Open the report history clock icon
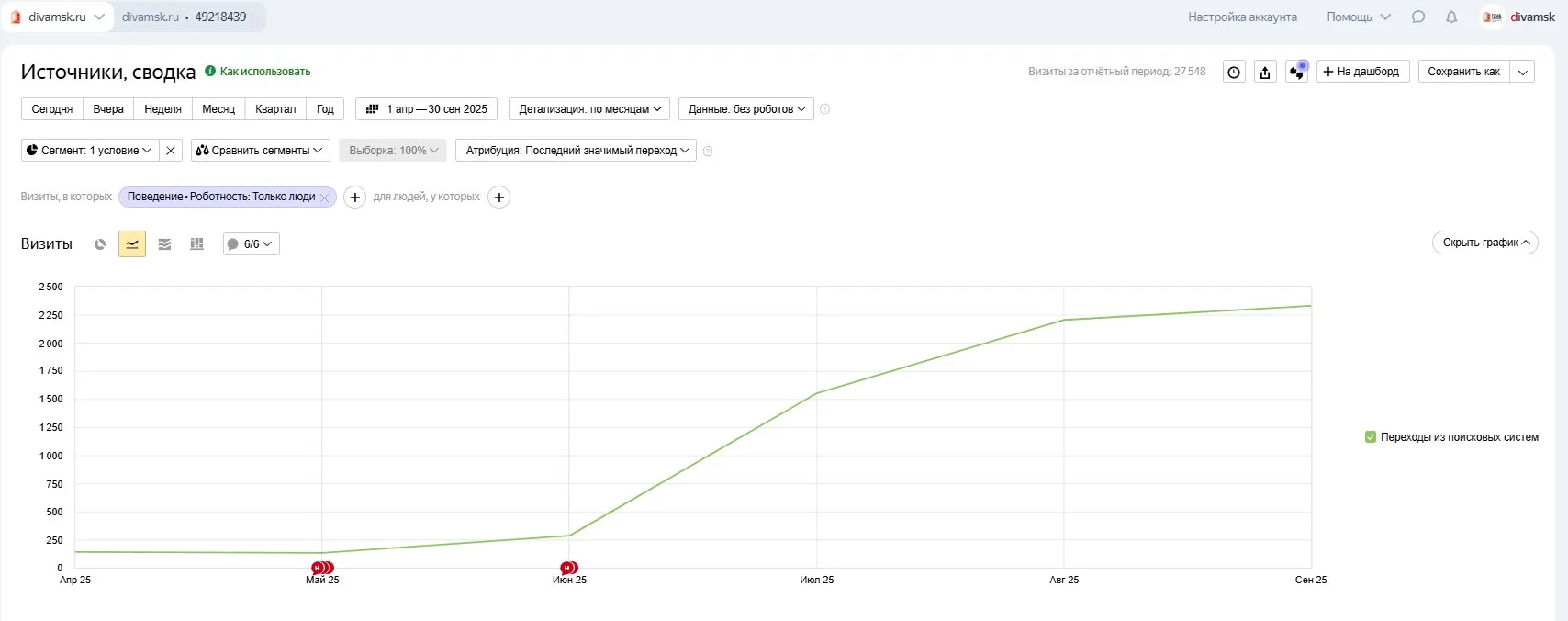 pos(1234,72)
